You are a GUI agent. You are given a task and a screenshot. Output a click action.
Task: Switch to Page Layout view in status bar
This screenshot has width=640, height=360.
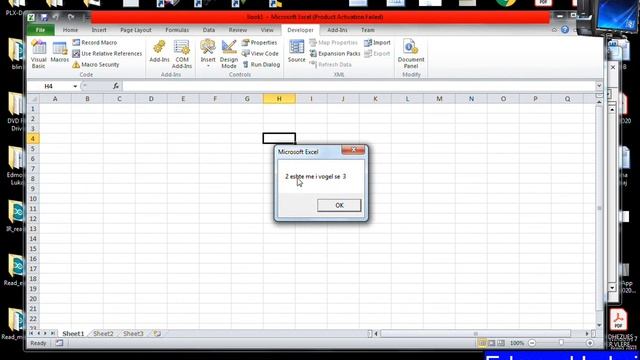(491, 343)
